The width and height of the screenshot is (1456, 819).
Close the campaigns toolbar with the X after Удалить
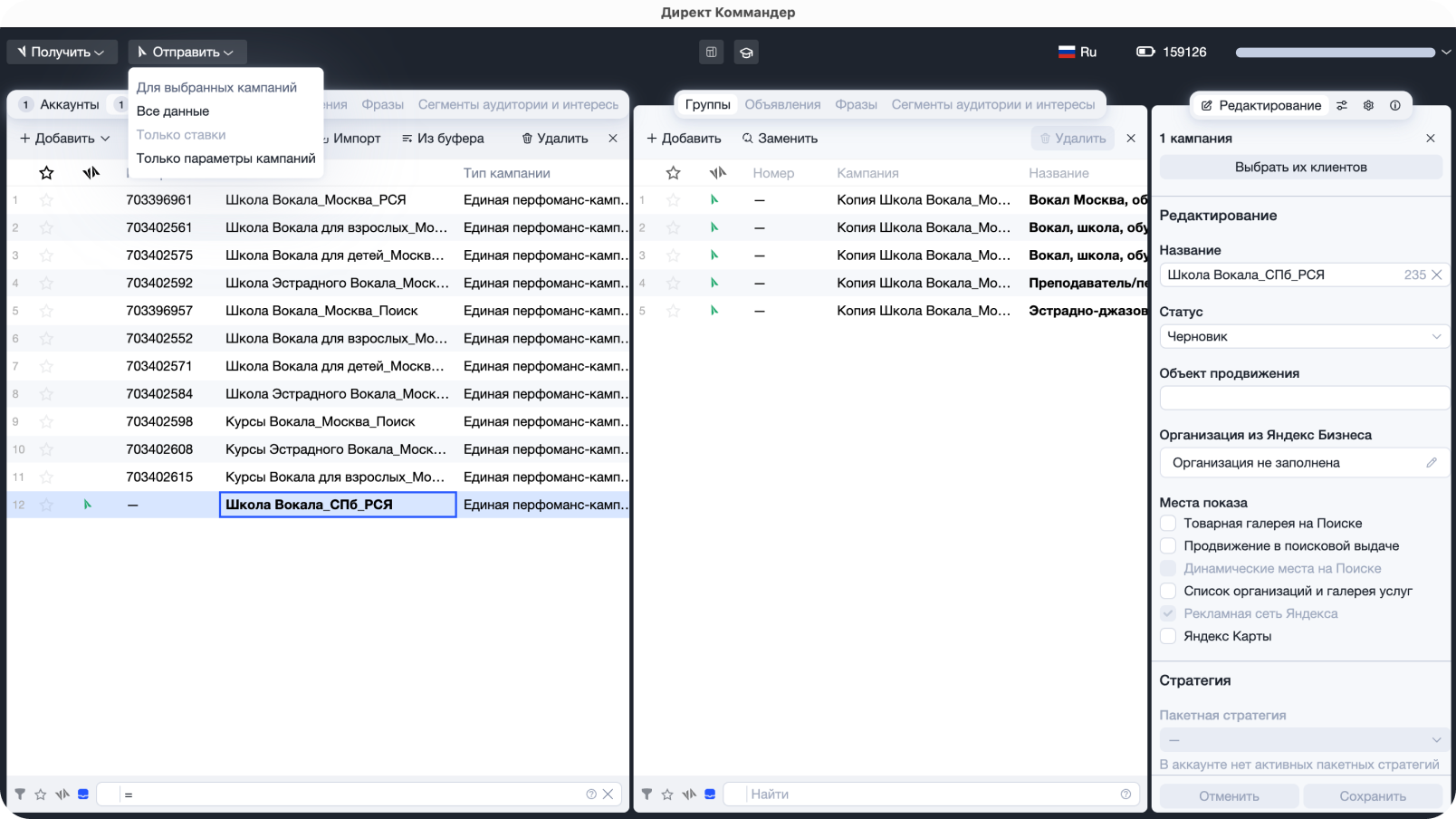pos(613,139)
